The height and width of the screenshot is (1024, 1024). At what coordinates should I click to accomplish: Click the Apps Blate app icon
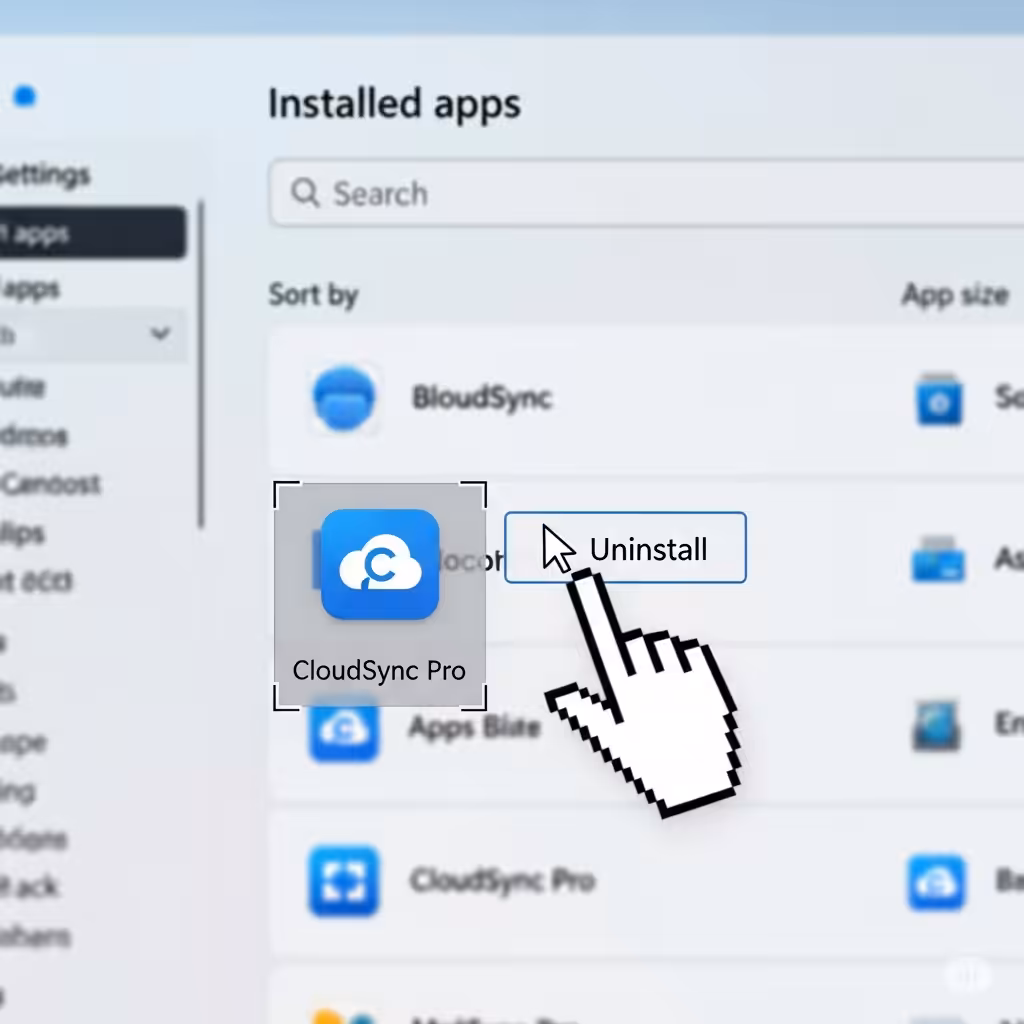tap(344, 729)
